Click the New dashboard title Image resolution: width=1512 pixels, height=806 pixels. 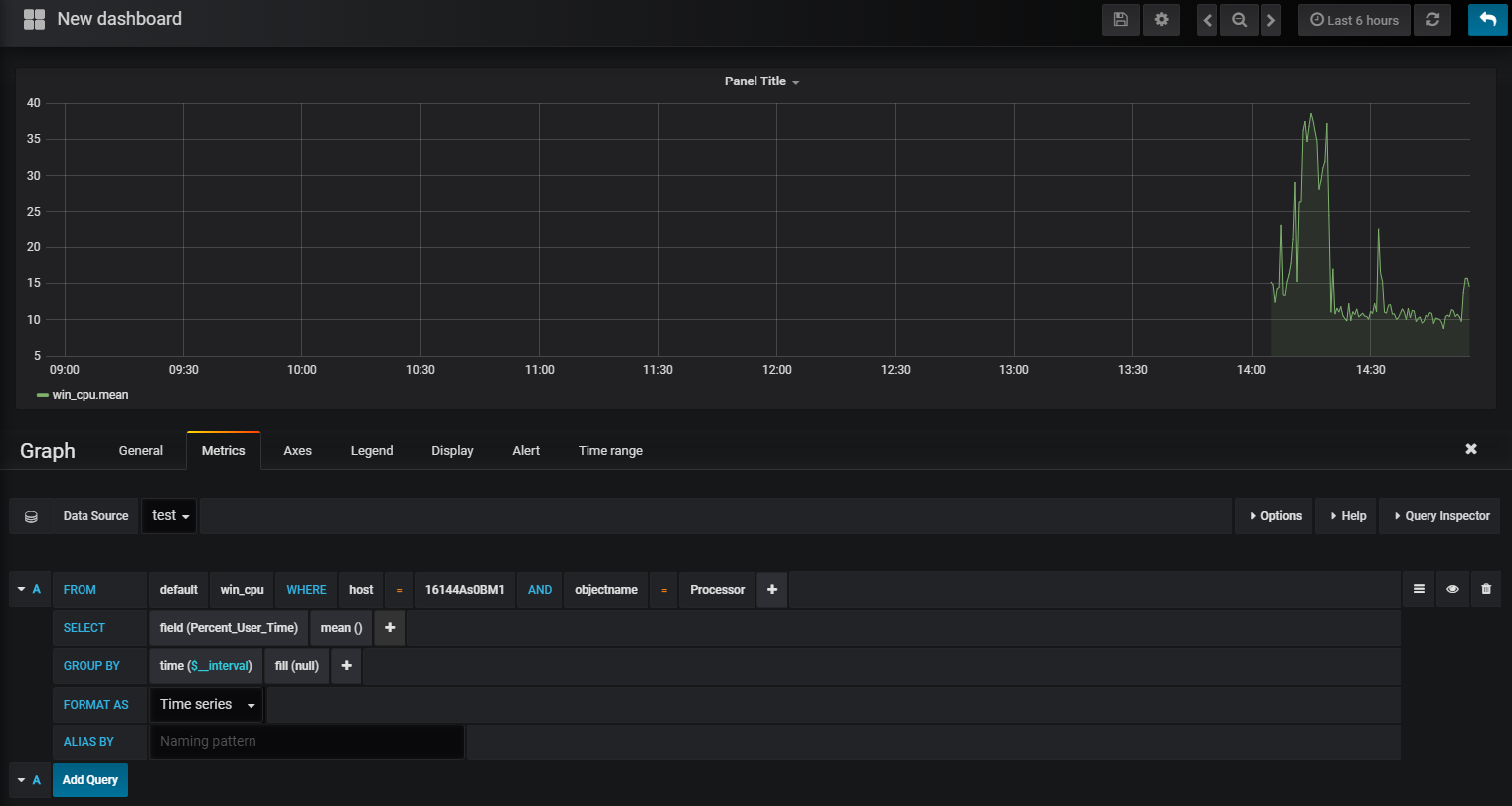pyautogui.click(x=119, y=19)
